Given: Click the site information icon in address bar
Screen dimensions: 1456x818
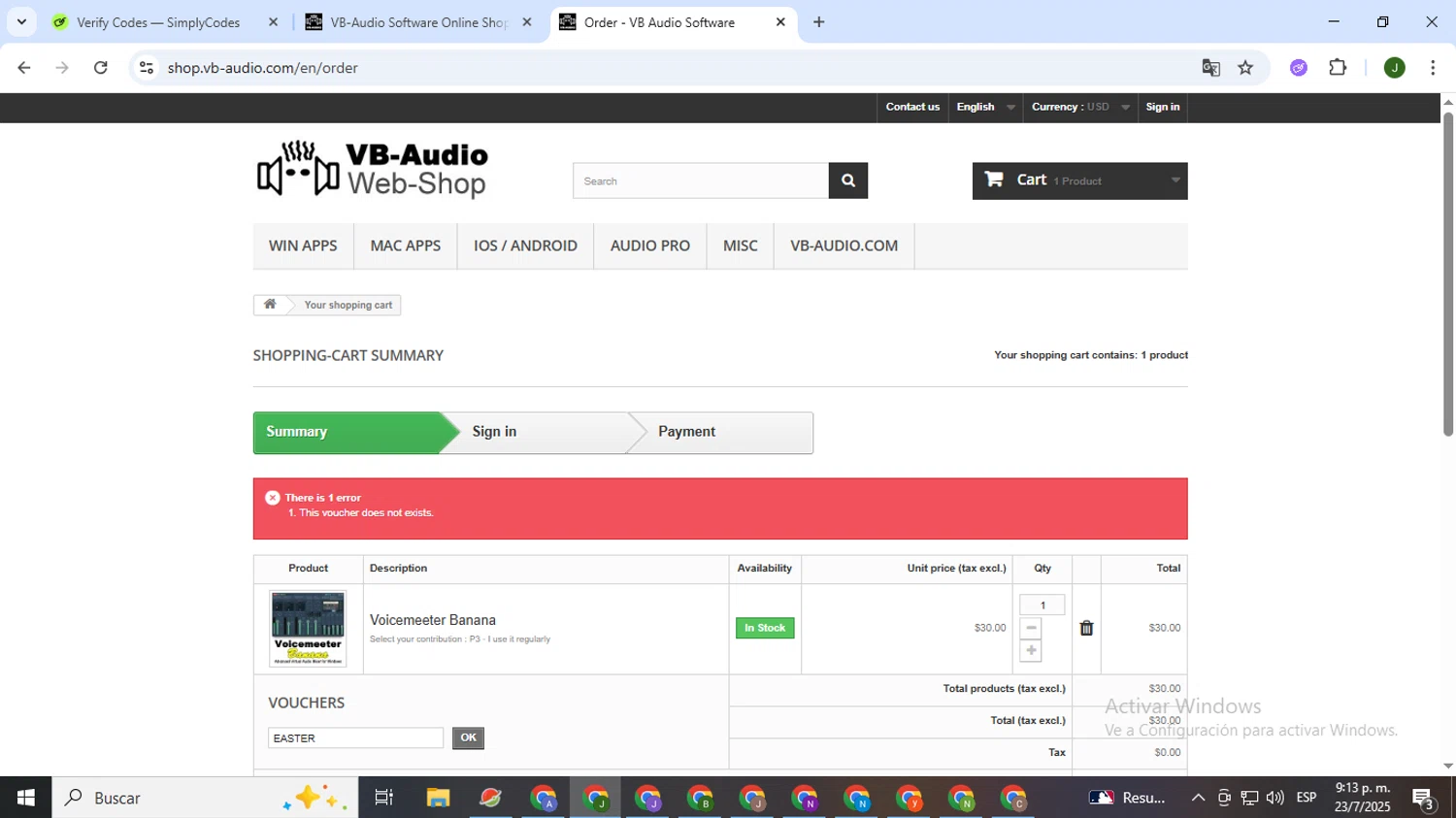Looking at the screenshot, I should 147,68.
